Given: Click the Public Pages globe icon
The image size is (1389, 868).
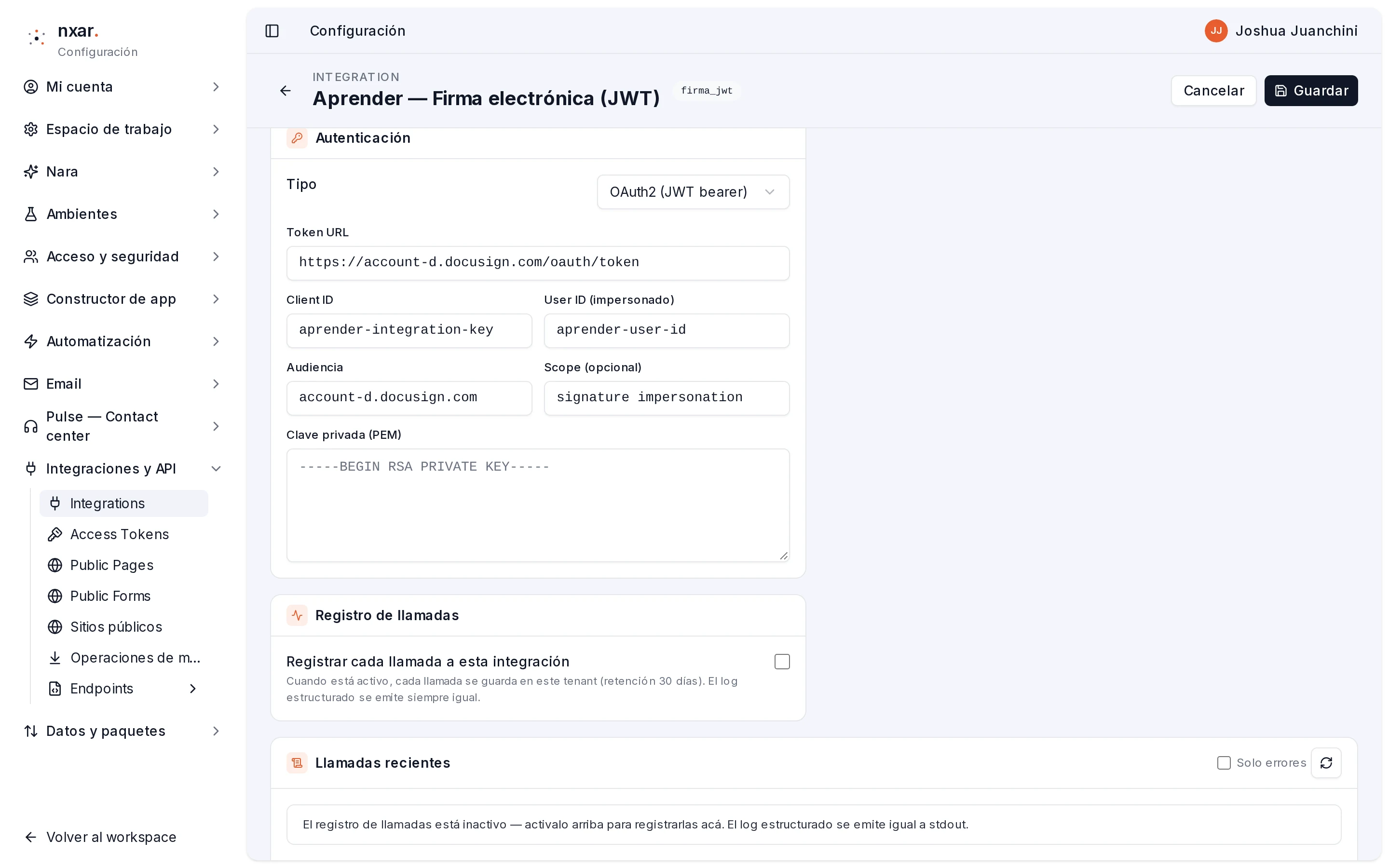Looking at the screenshot, I should (x=55, y=566).
